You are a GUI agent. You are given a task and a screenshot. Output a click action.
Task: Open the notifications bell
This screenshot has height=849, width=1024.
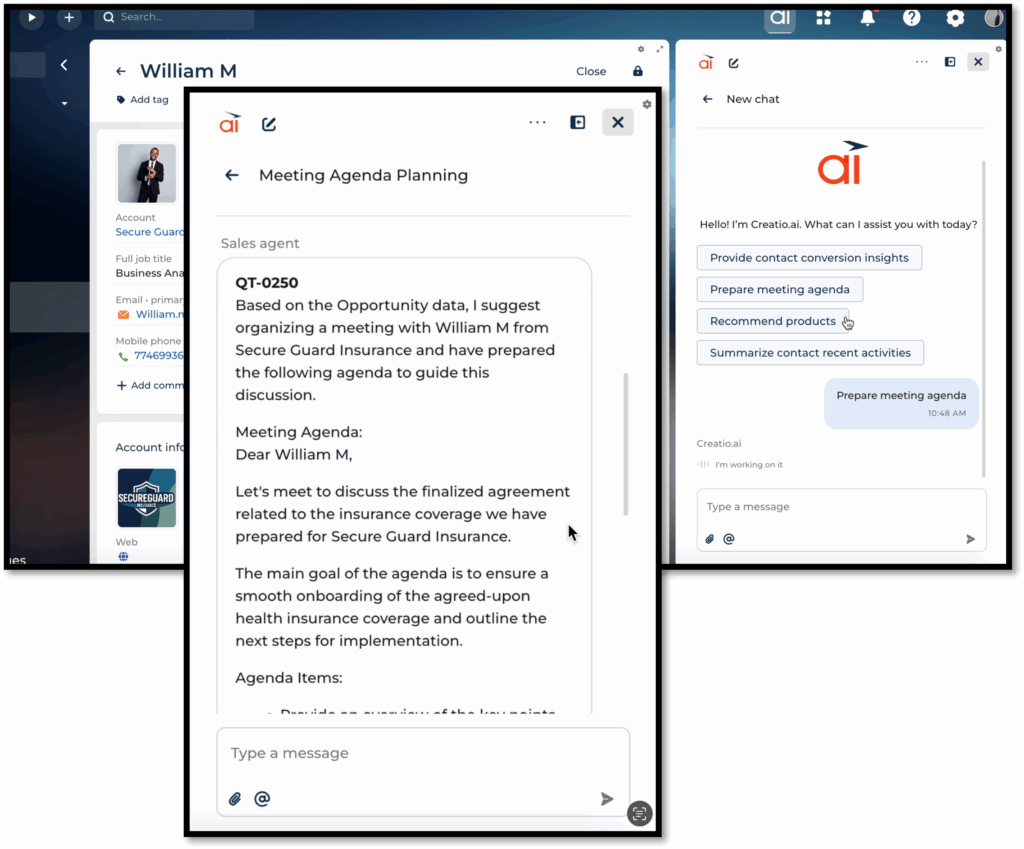(x=867, y=18)
